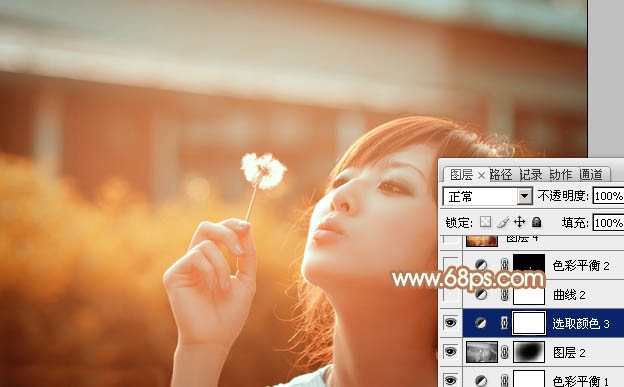Select the 曲线 2 layer name
The width and height of the screenshot is (624, 387).
[x=569, y=295]
